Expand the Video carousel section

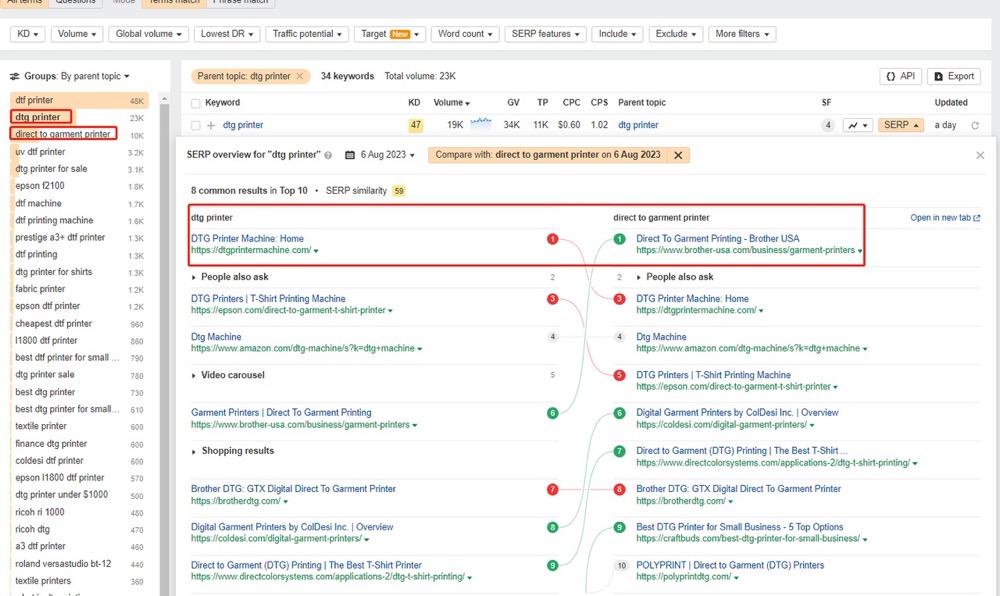click(228, 375)
